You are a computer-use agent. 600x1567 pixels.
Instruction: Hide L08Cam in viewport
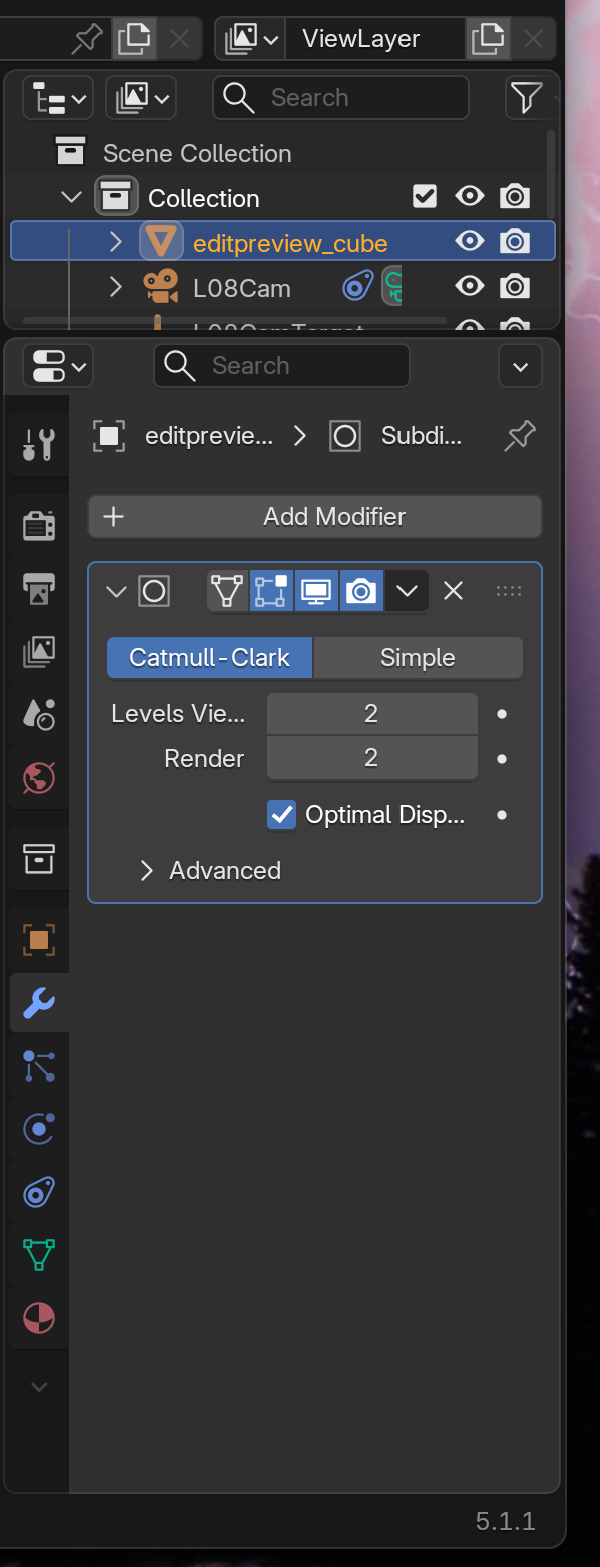coord(469,286)
